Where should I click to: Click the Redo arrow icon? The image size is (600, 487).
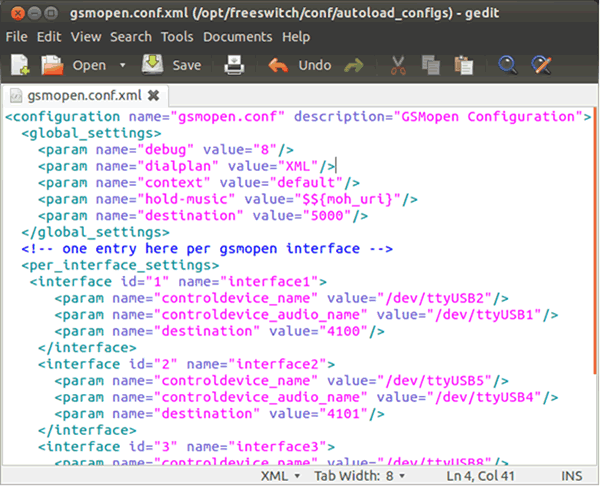click(x=353, y=66)
